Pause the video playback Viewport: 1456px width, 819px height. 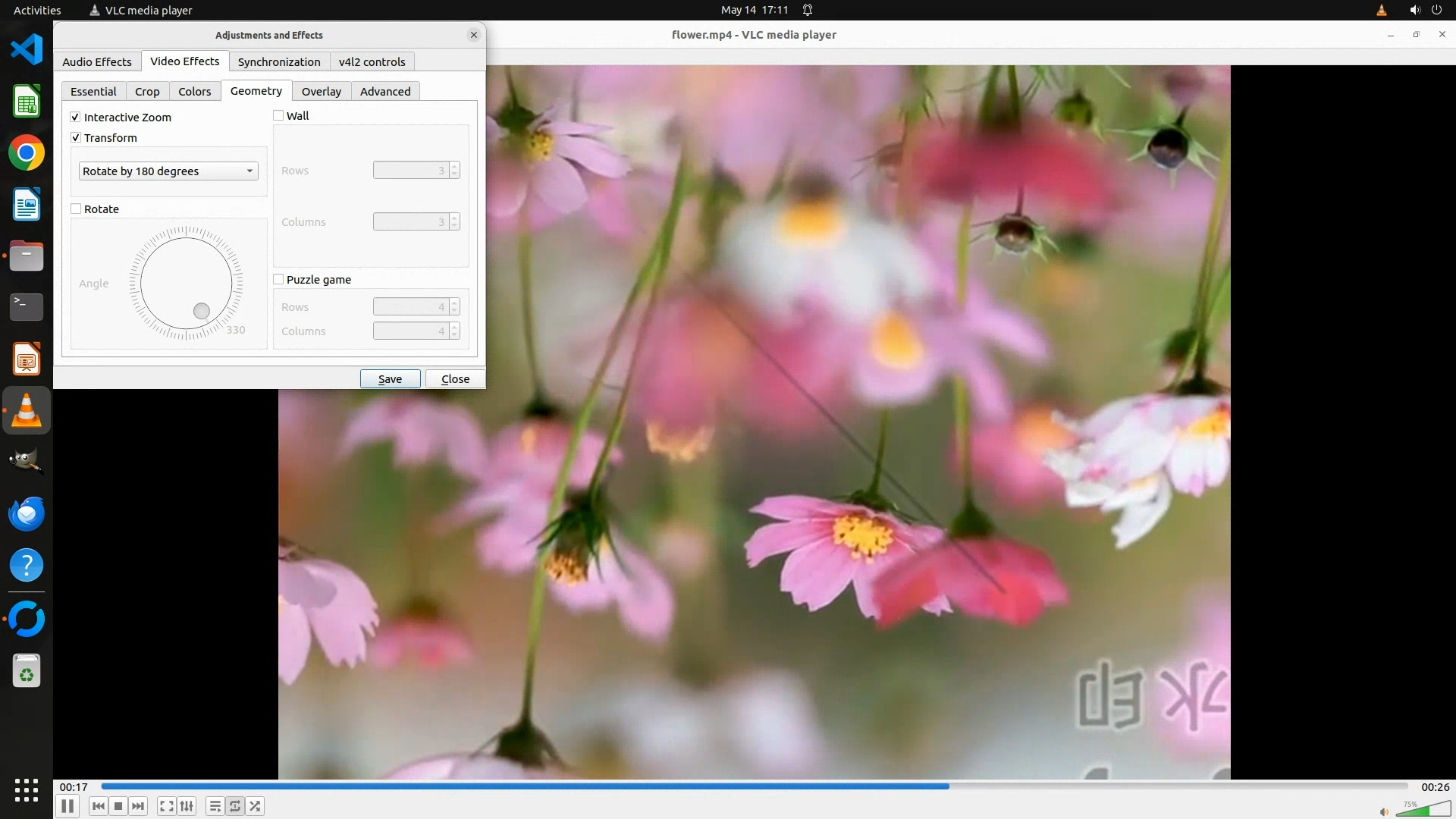click(x=67, y=806)
